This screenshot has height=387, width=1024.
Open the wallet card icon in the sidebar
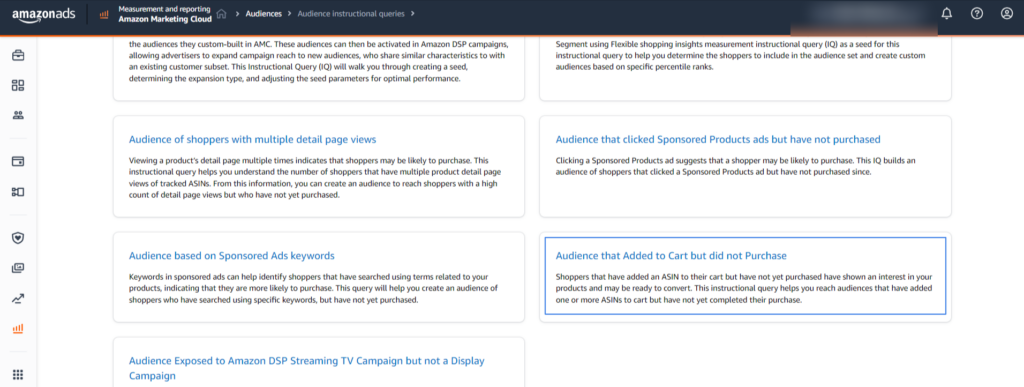18,161
